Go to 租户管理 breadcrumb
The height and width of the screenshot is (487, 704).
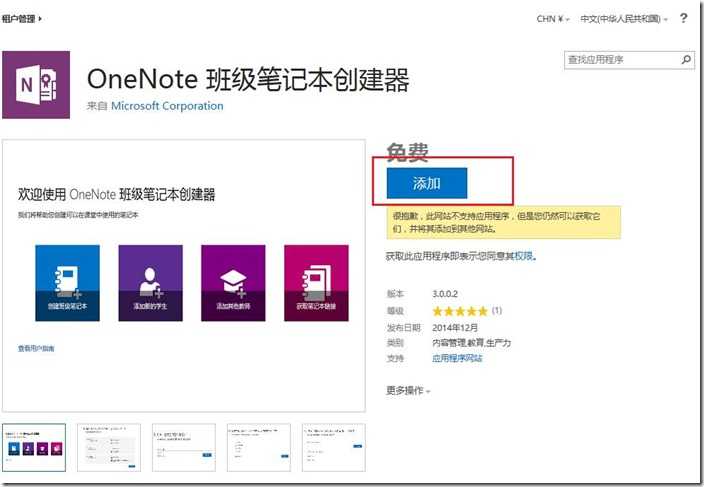pyautogui.click(x=21, y=18)
